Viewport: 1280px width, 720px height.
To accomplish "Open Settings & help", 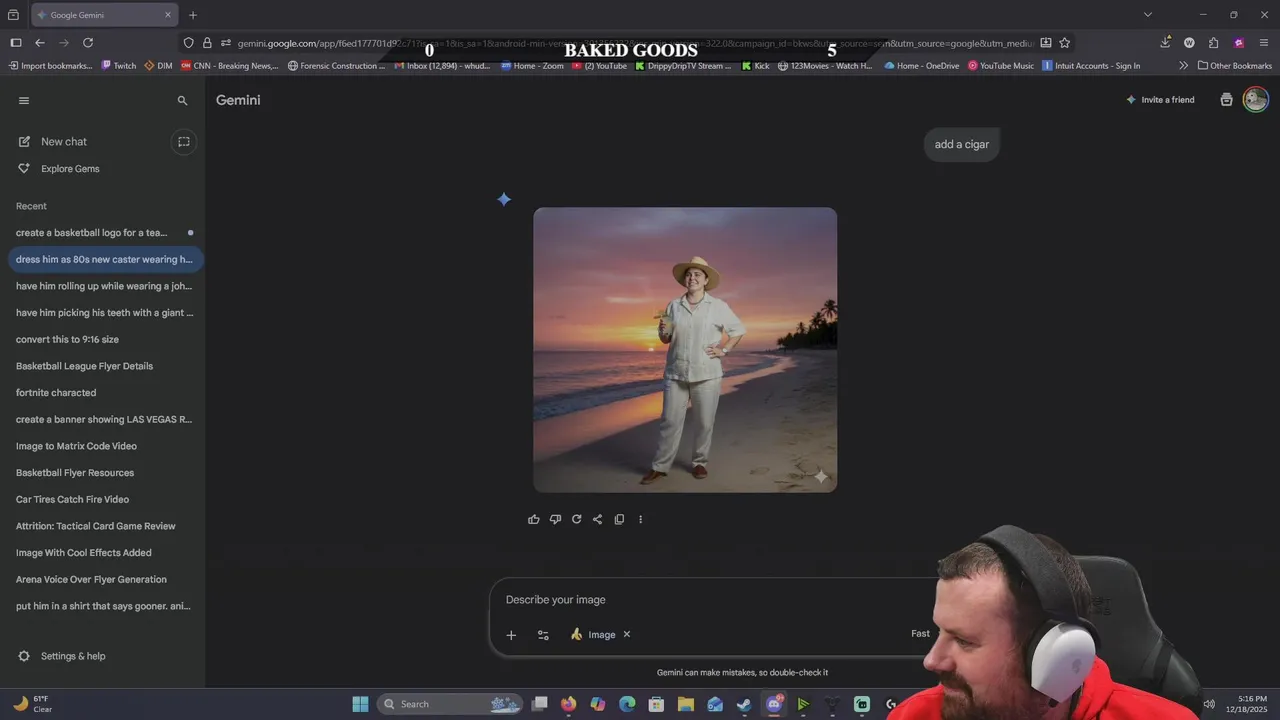I will click(x=61, y=656).
